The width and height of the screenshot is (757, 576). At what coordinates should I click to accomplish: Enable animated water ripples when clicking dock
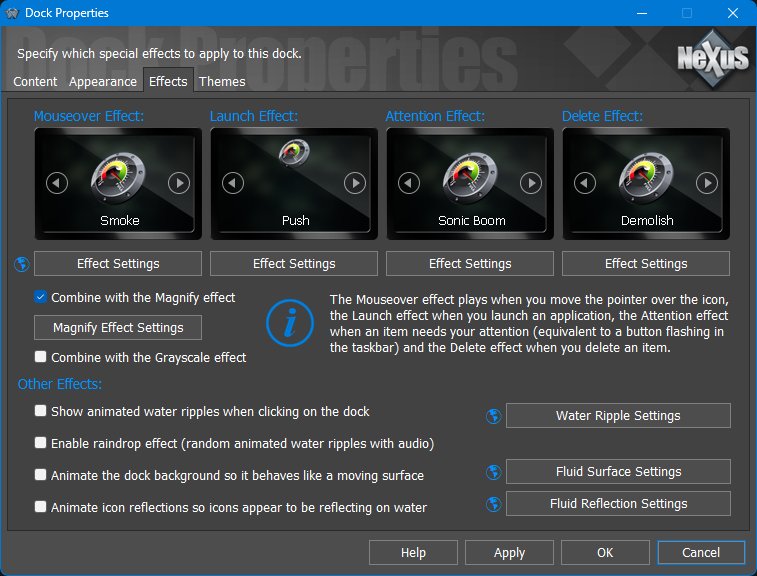(41, 411)
